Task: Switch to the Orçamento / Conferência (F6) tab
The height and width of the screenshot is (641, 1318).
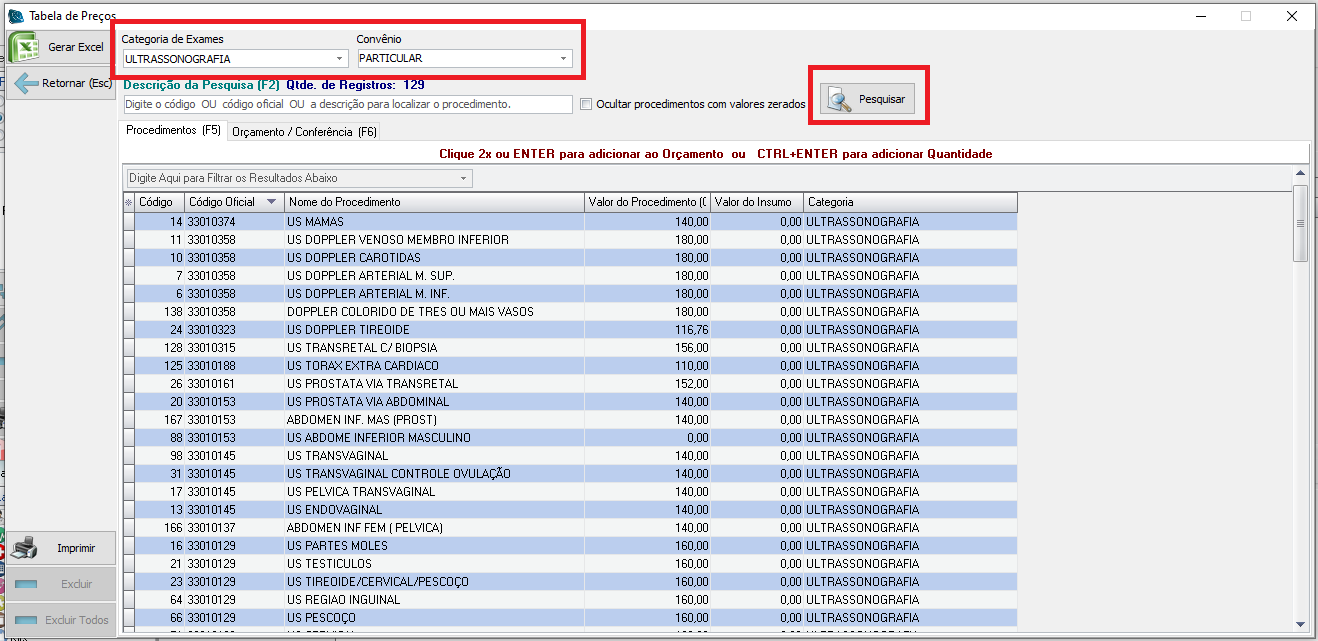Action: [x=304, y=132]
